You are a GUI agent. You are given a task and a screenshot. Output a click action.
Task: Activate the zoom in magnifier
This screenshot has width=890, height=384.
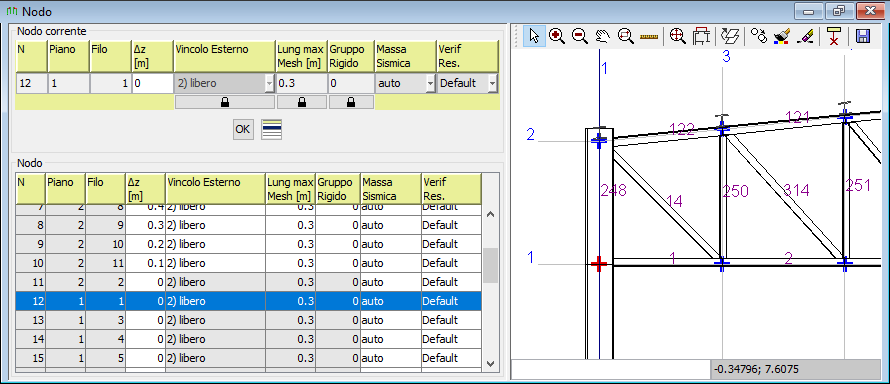[x=557, y=36]
